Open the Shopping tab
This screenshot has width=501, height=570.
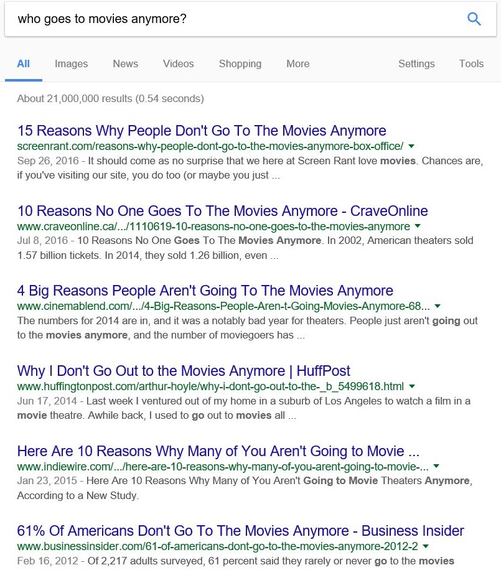tap(240, 64)
